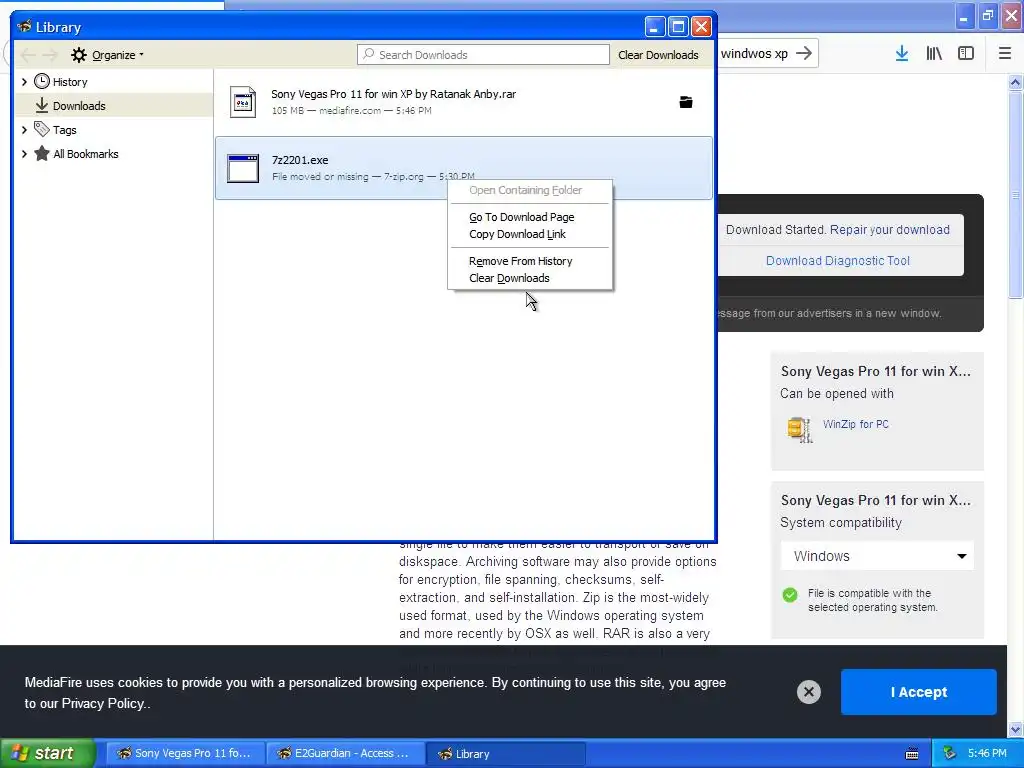Click the taskbar clock 5:46 PM
The image size is (1024, 768).
pyautogui.click(x=987, y=754)
